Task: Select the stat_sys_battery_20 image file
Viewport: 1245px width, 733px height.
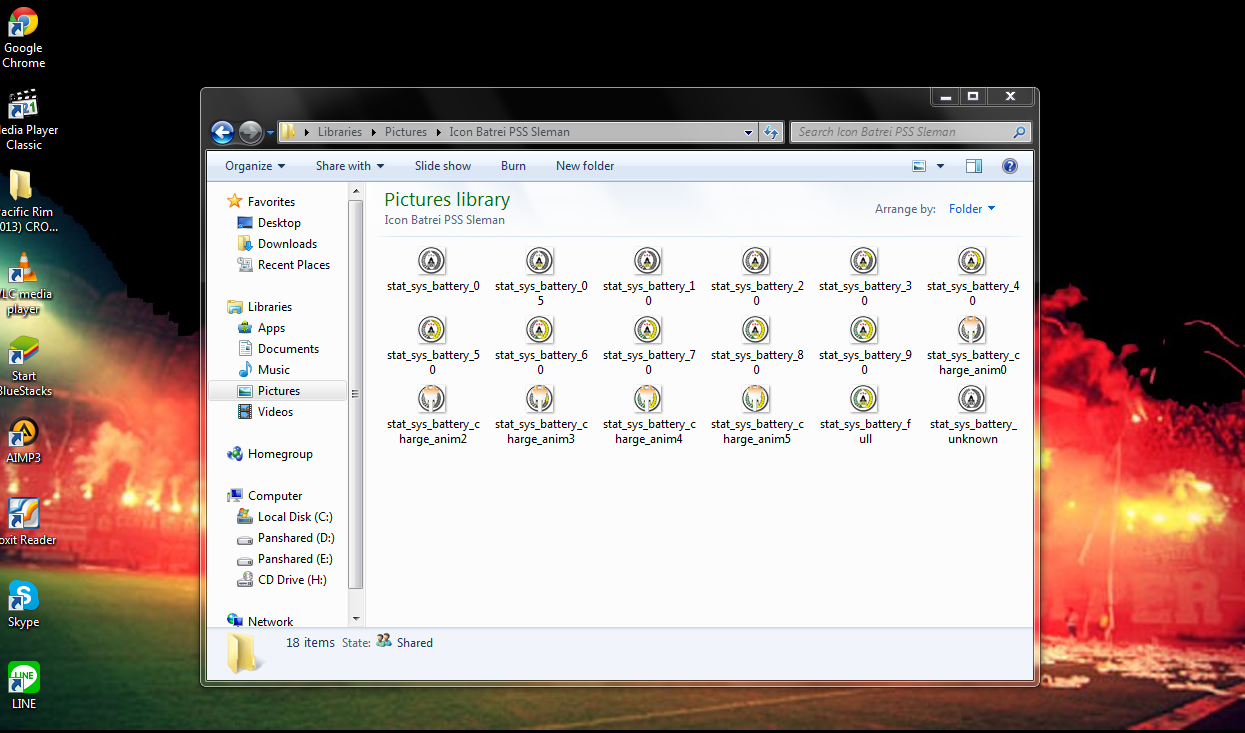Action: pyautogui.click(x=756, y=277)
